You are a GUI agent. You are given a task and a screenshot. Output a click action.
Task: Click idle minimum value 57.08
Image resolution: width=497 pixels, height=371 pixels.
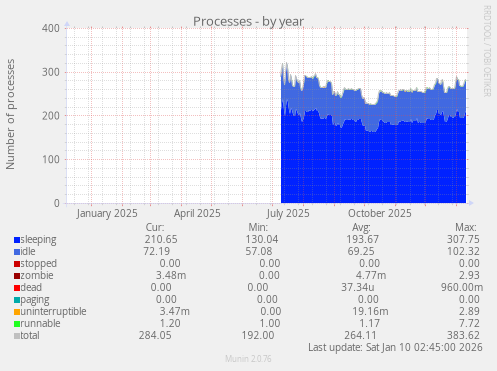[x=259, y=251]
